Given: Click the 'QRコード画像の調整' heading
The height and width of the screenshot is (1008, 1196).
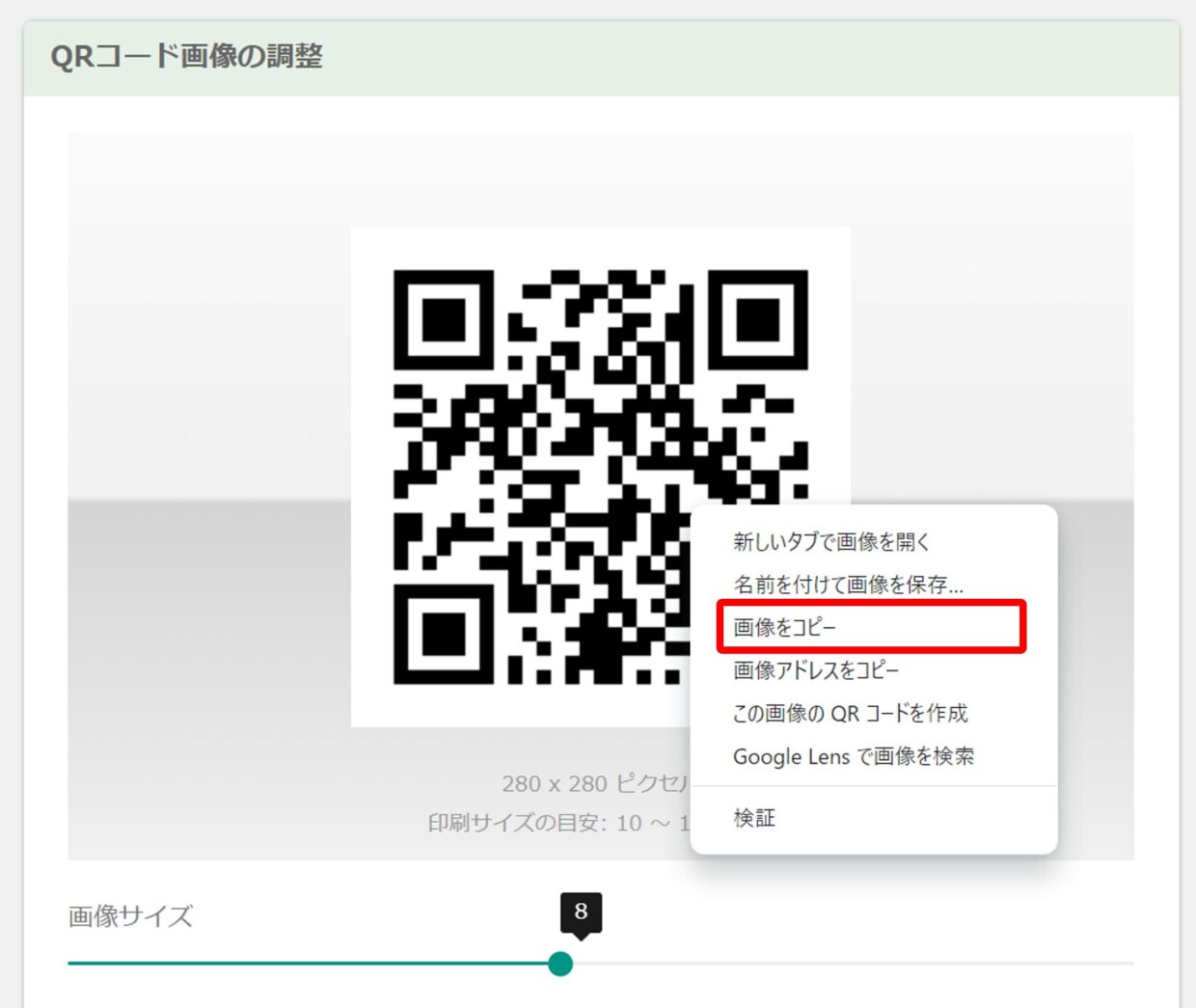Looking at the screenshot, I should point(186,57).
